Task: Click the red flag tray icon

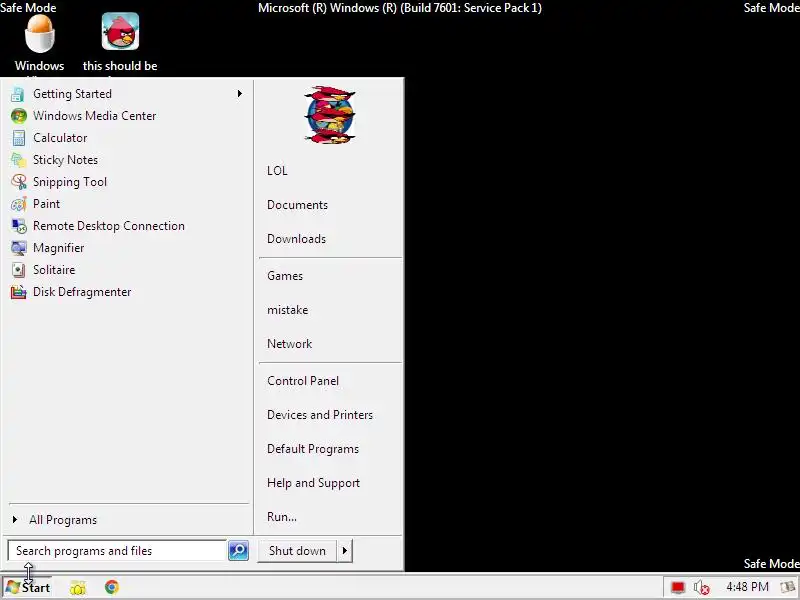Action: (x=678, y=588)
